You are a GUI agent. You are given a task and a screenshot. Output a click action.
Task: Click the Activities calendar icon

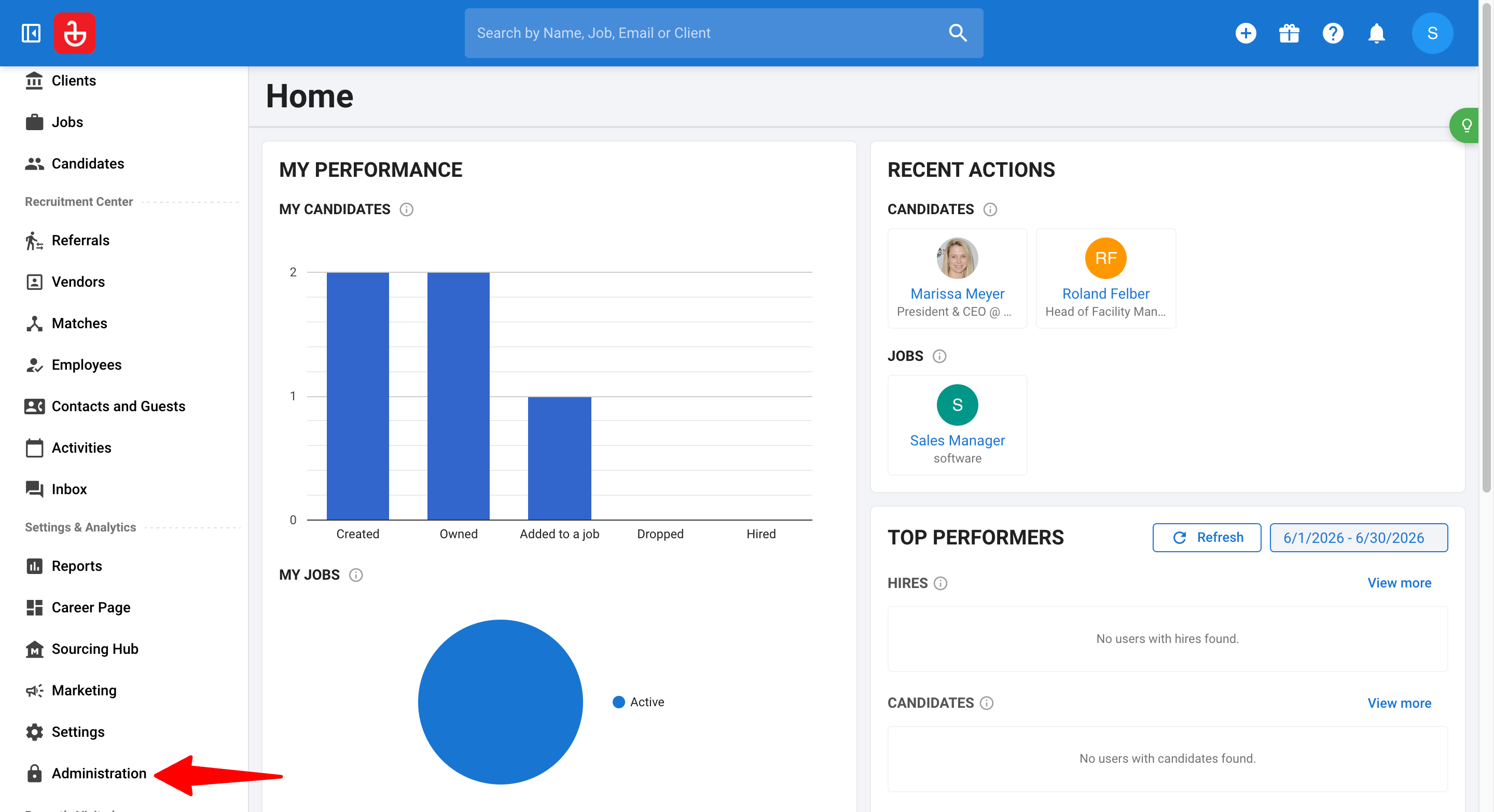coord(34,447)
